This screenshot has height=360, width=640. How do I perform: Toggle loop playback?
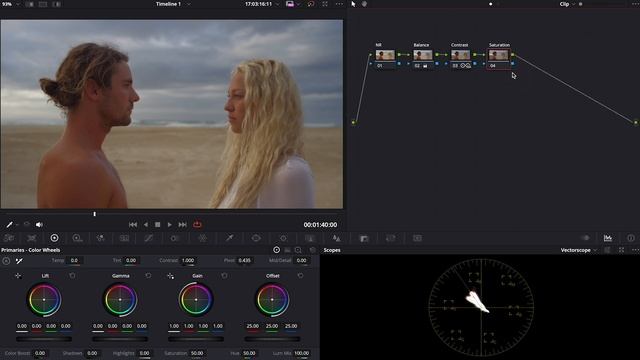197,224
